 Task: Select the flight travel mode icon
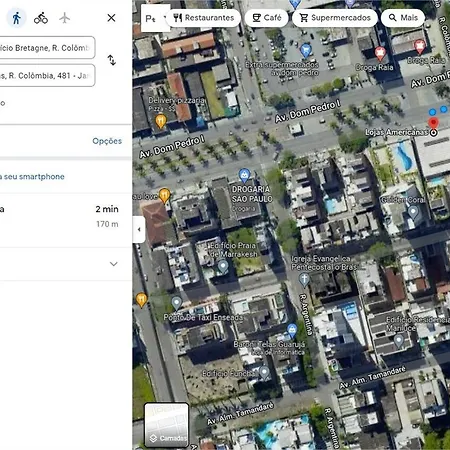(x=64, y=18)
